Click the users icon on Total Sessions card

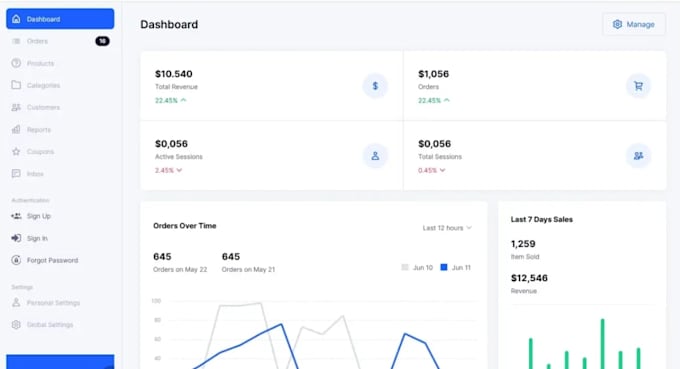[x=638, y=156]
